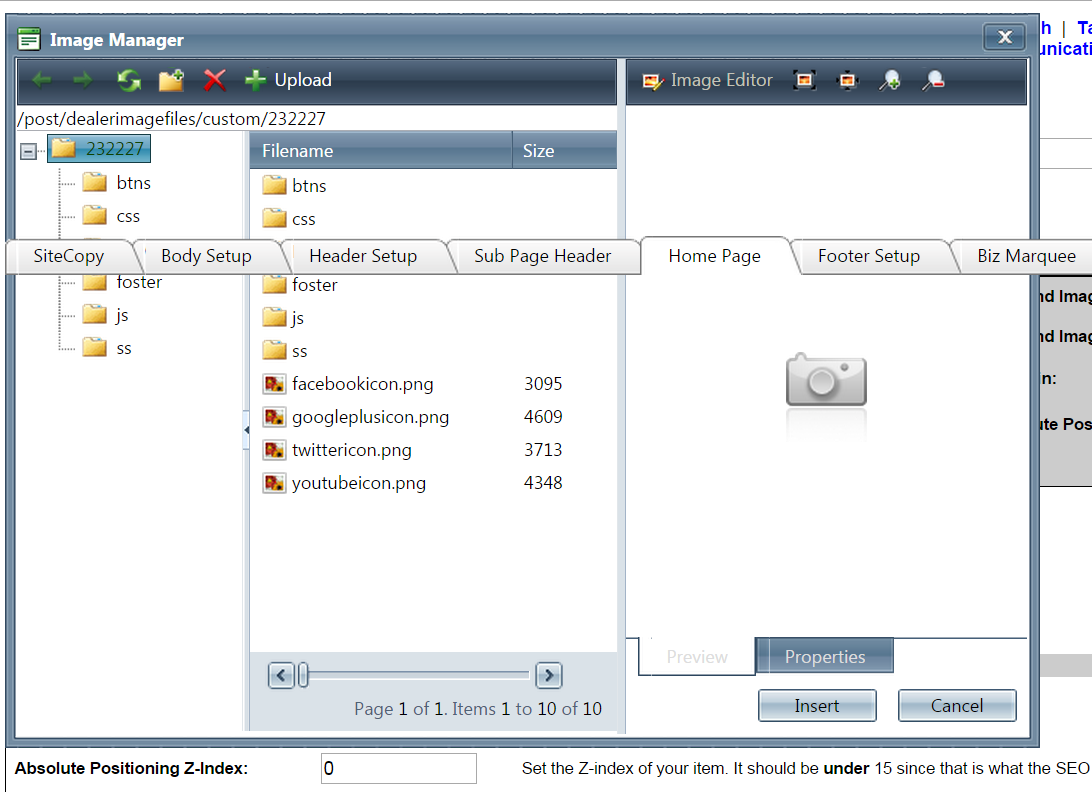Click the pager slider handle
Image resolution: width=1092 pixels, height=792 pixels.
[x=303, y=675]
